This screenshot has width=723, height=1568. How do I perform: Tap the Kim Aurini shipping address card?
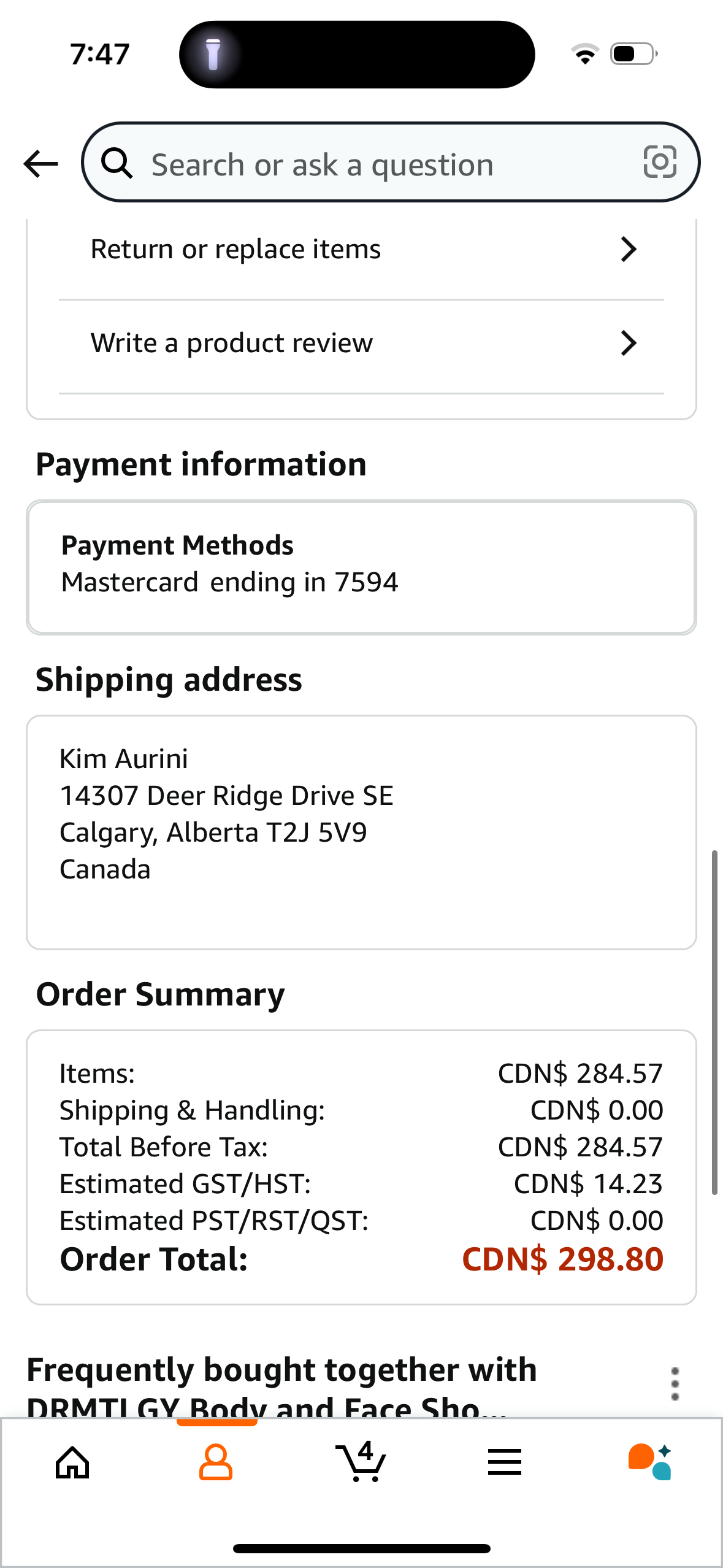(x=361, y=832)
